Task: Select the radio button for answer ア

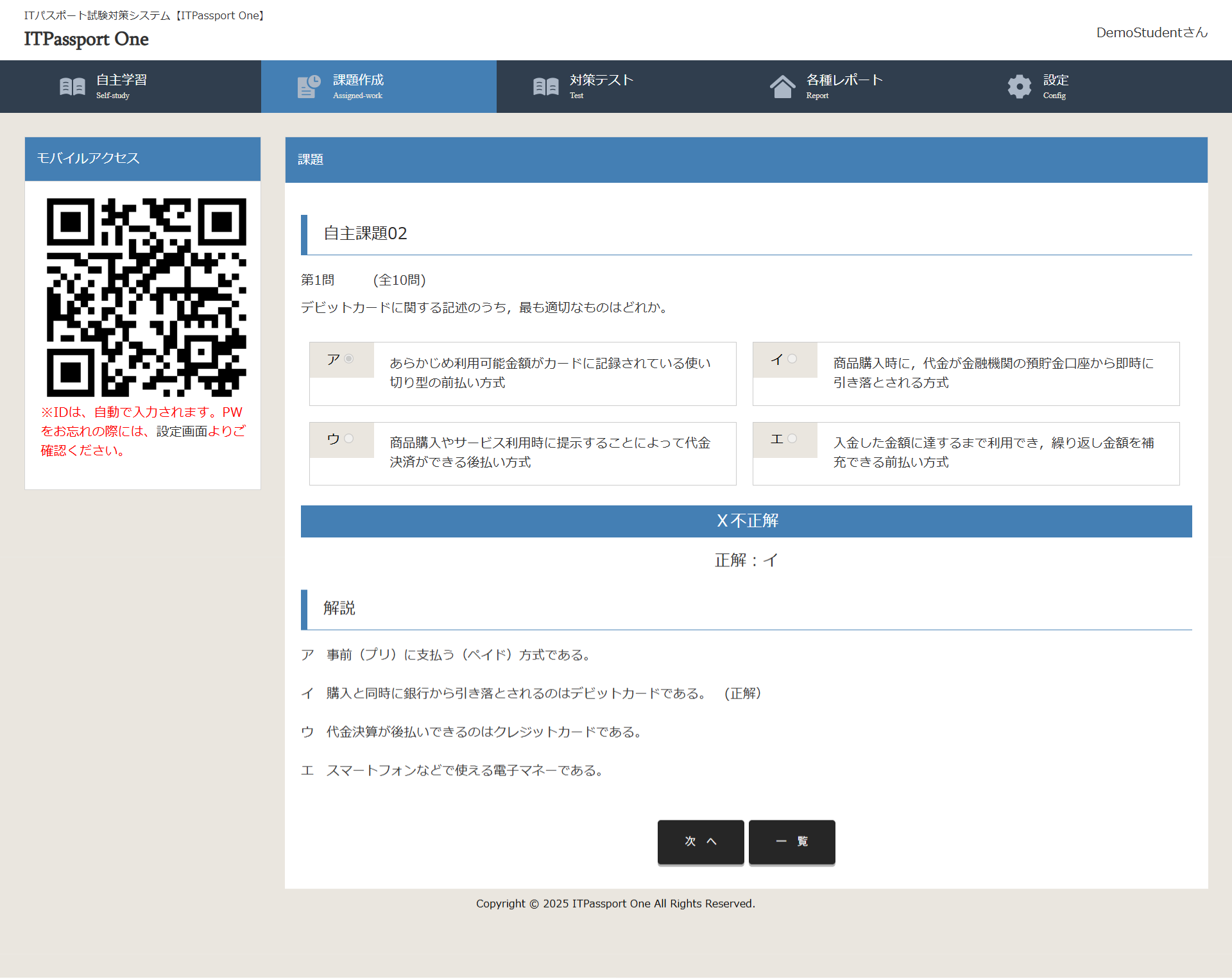Action: tap(349, 359)
